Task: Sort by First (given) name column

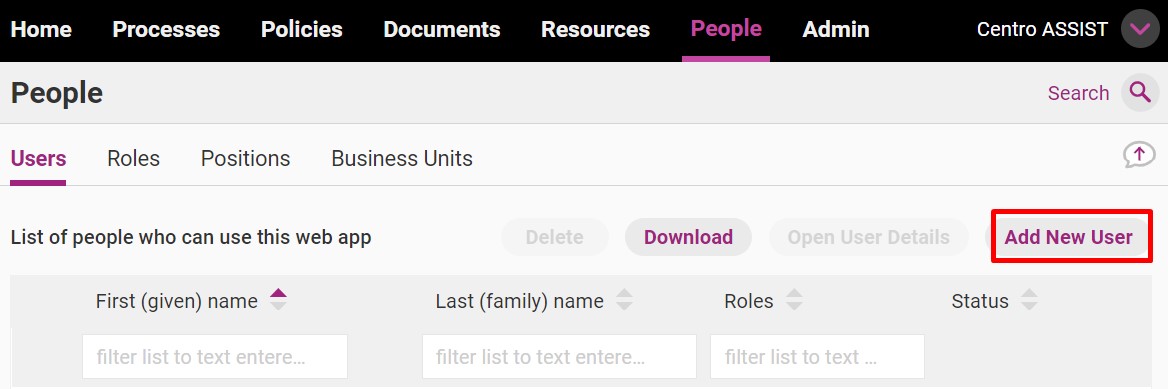Action: tap(278, 300)
